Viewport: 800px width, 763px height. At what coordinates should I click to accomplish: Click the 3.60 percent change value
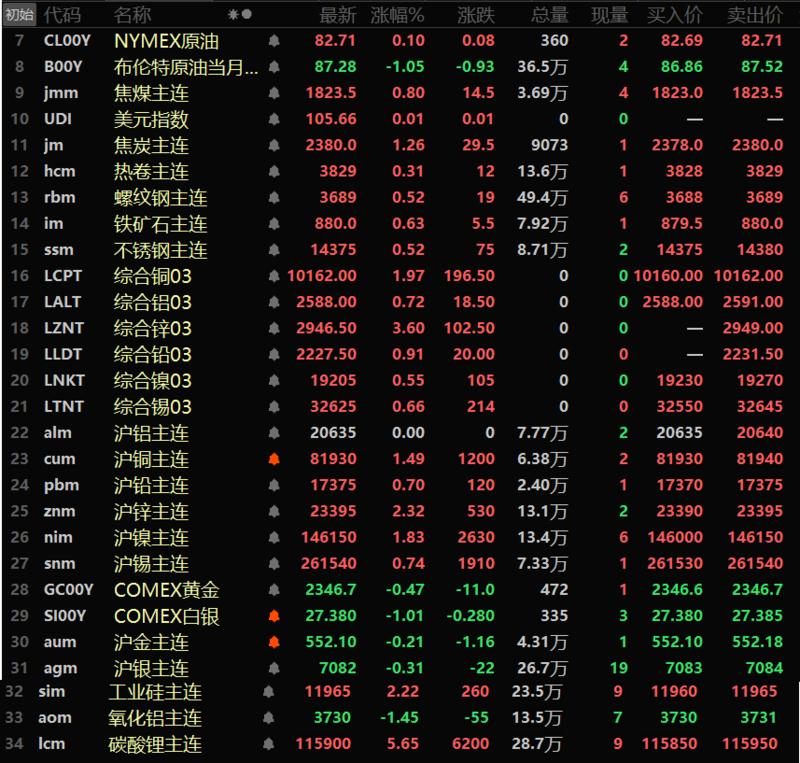408,328
